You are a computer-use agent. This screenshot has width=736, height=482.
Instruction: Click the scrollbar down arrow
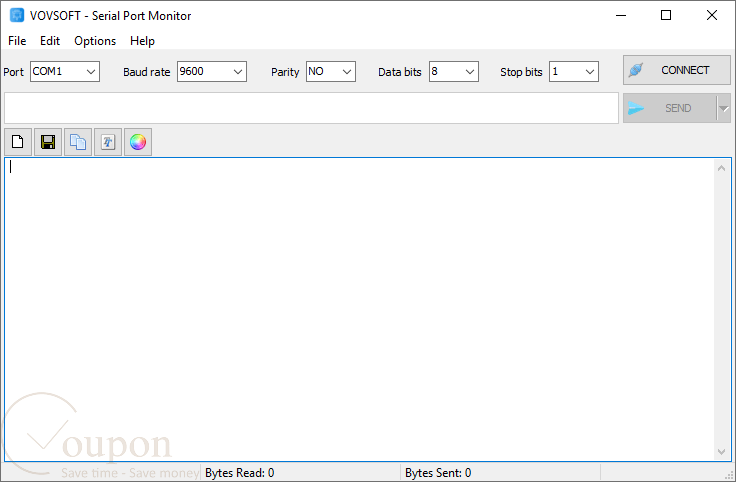(721, 451)
